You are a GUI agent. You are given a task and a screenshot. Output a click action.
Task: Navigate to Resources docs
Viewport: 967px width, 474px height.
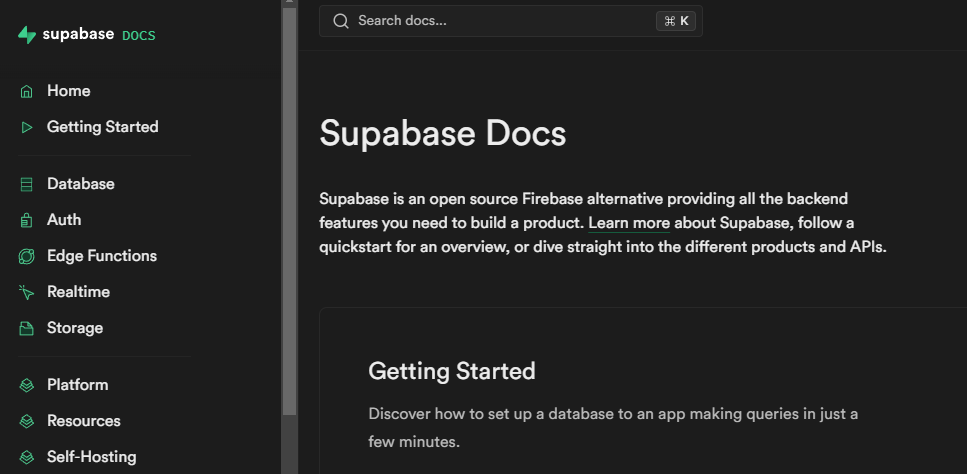pos(84,421)
